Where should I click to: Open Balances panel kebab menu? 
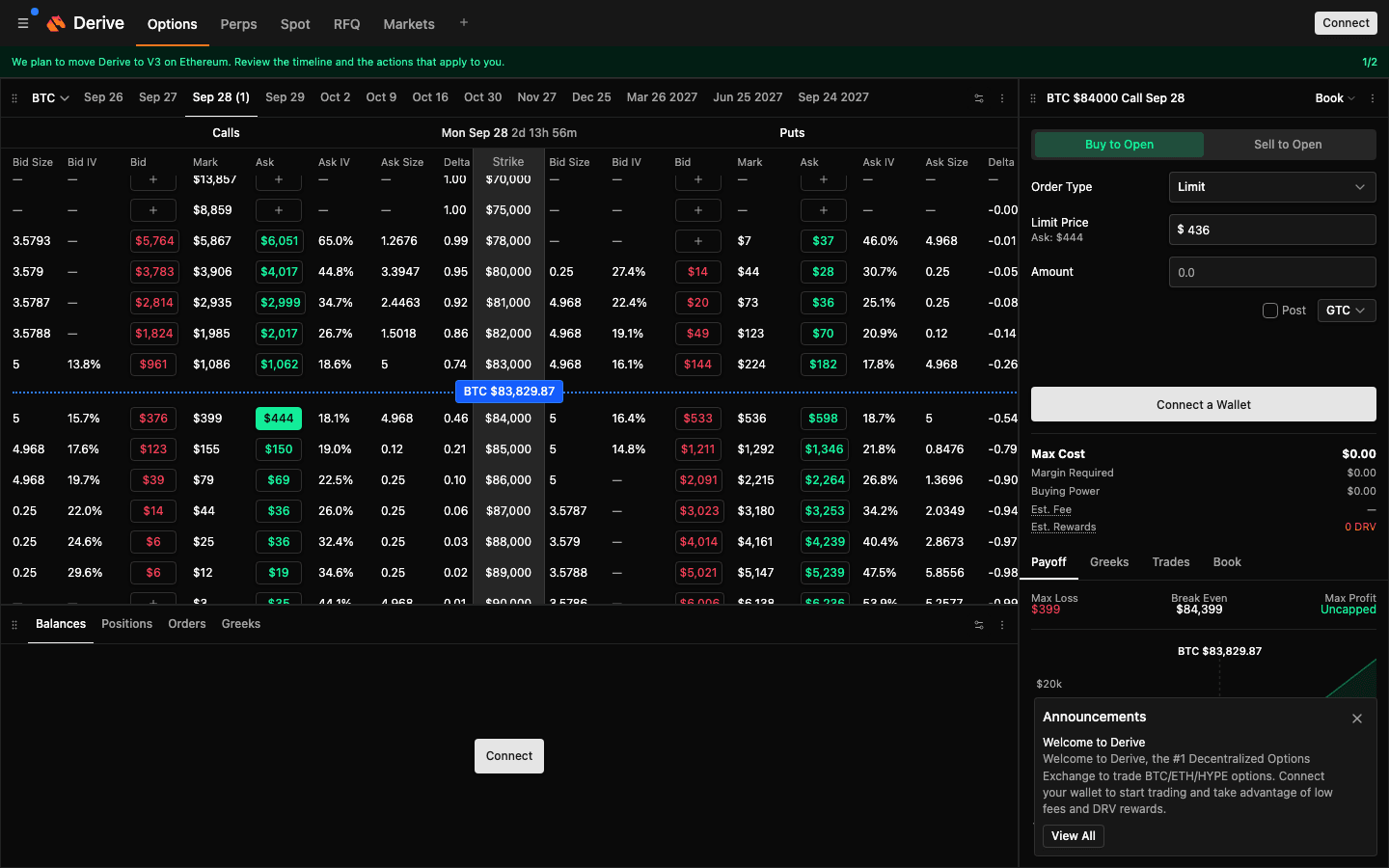[1002, 625]
